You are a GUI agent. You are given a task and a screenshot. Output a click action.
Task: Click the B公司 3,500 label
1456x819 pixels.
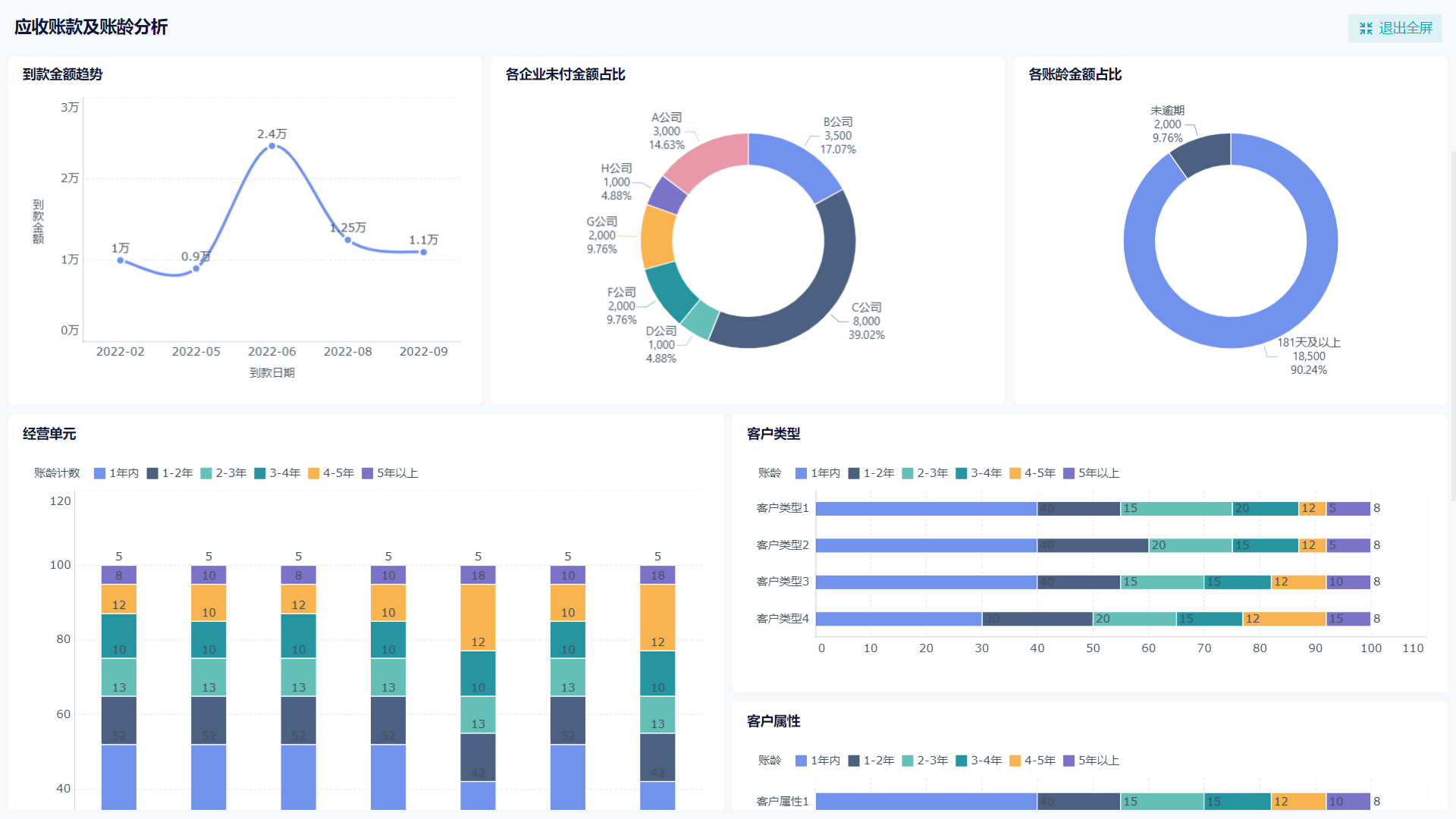[x=838, y=136]
